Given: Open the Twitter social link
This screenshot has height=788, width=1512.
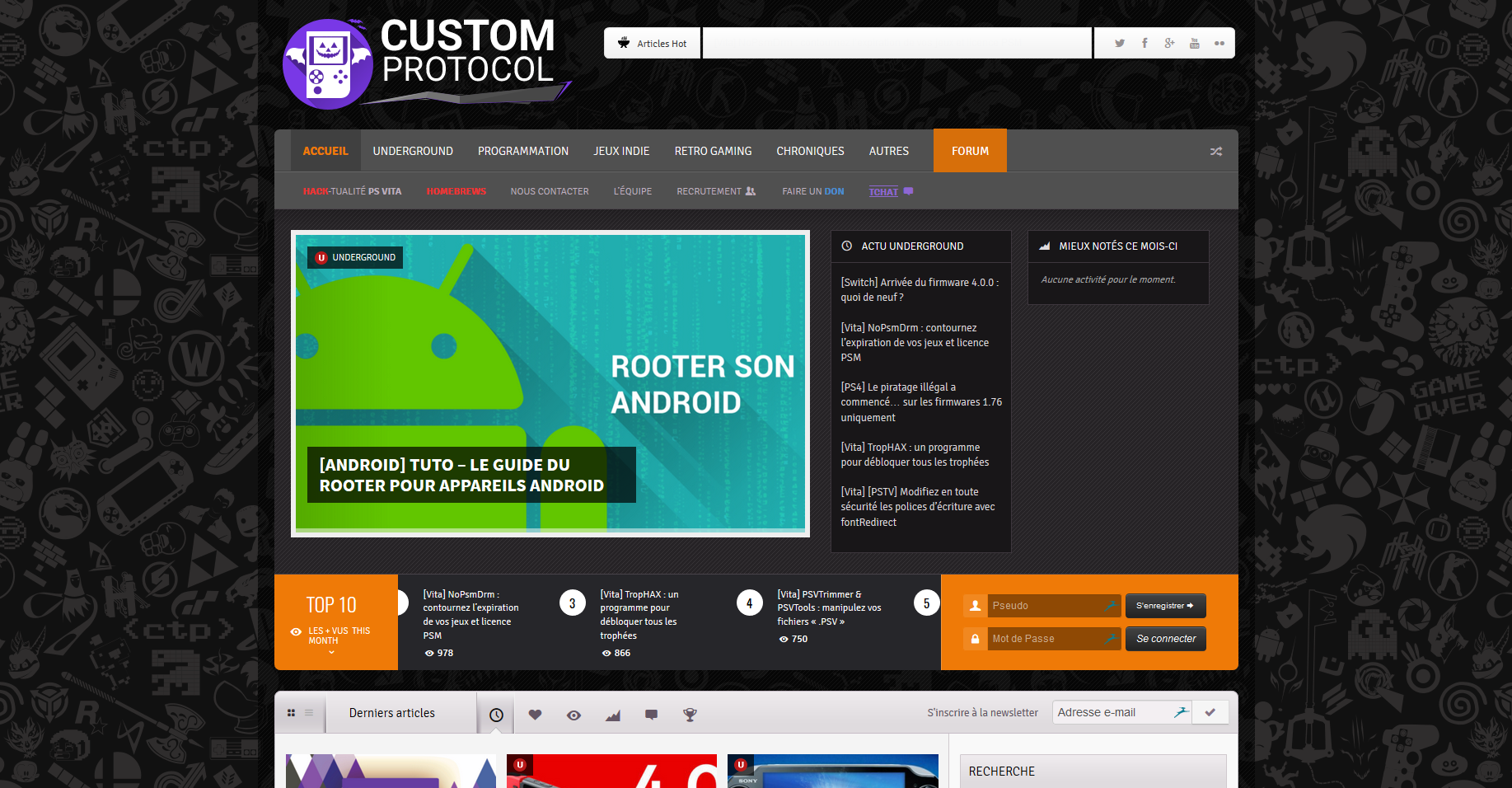Looking at the screenshot, I should (x=1119, y=44).
